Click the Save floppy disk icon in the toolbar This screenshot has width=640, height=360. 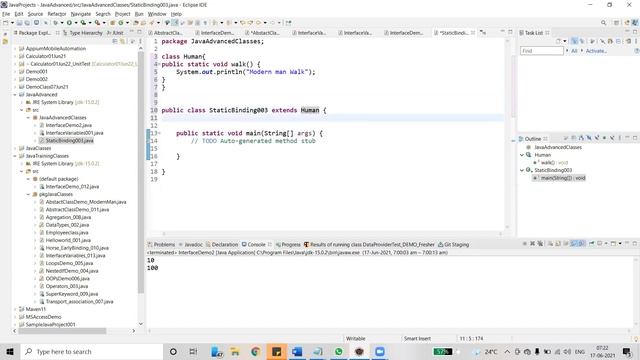[x=19, y=22]
